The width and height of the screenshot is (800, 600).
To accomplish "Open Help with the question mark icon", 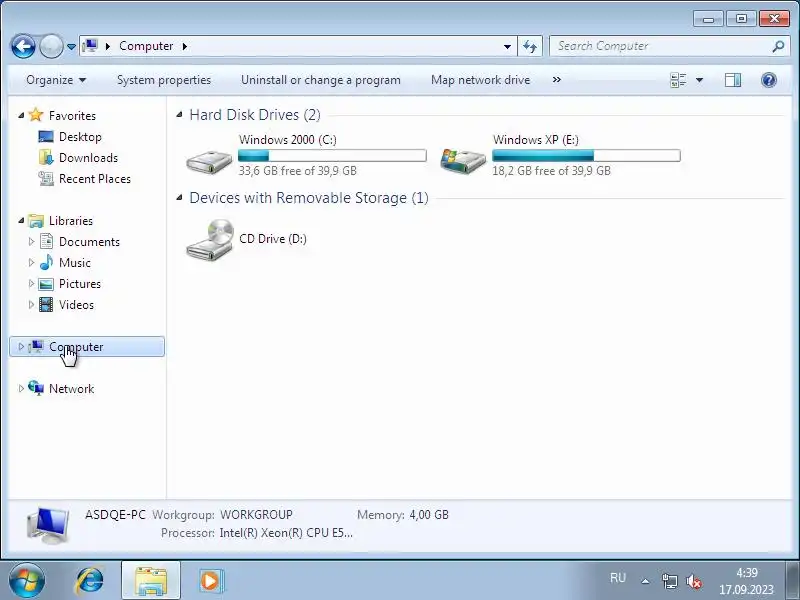I will pos(768,80).
